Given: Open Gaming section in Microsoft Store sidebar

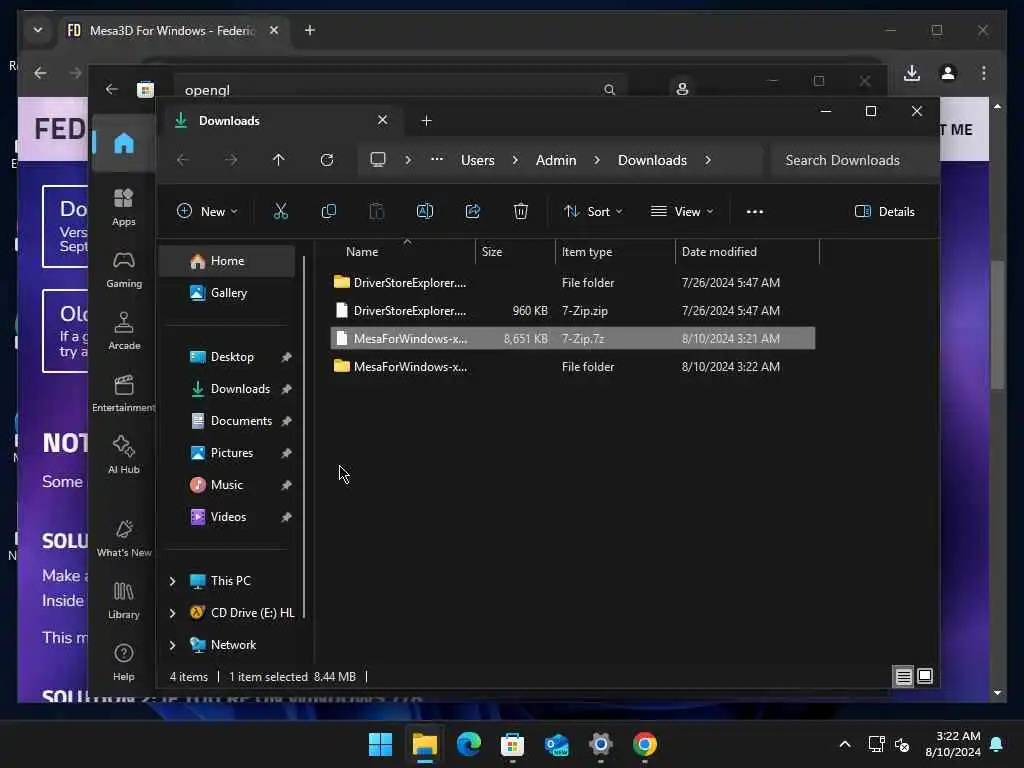Looking at the screenshot, I should click(123, 269).
